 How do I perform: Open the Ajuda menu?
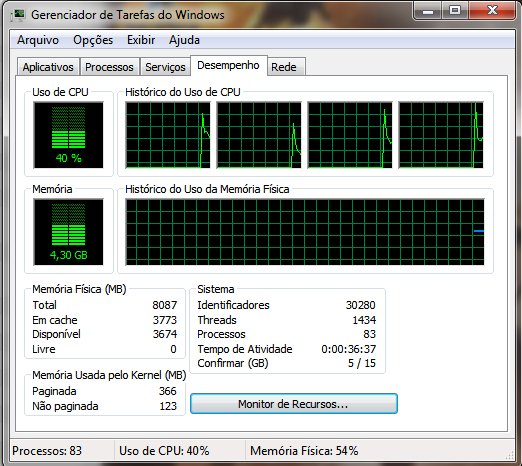(x=184, y=40)
